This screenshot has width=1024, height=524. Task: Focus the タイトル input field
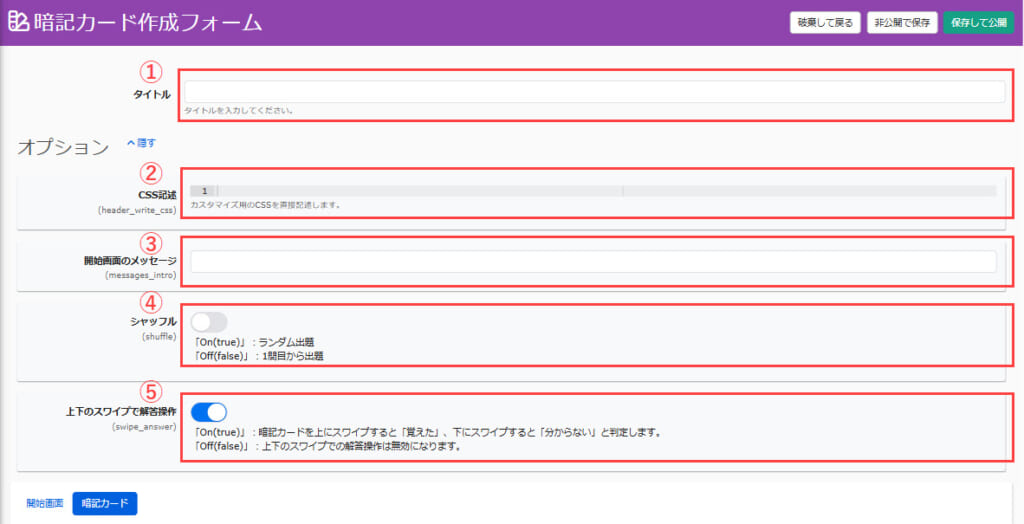(594, 91)
